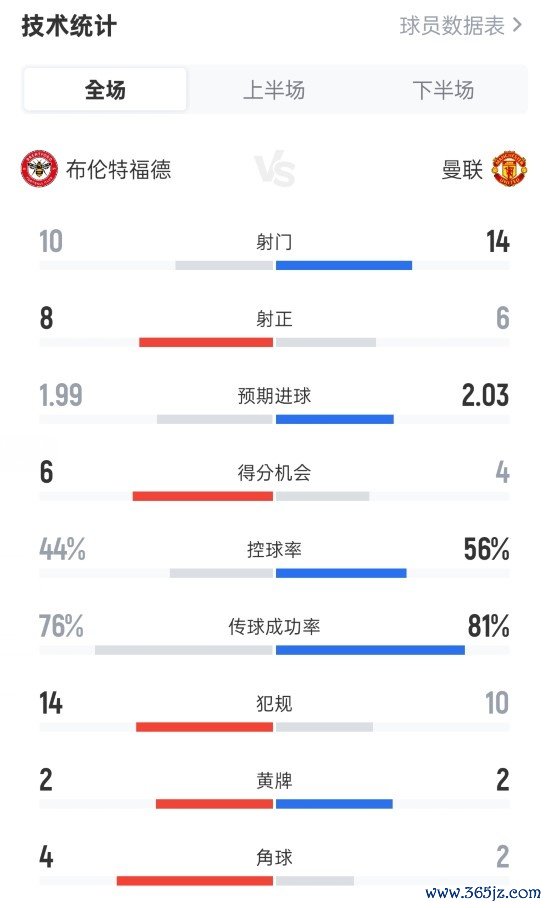
Task: Select the 曼联 team name
Action: click(462, 169)
